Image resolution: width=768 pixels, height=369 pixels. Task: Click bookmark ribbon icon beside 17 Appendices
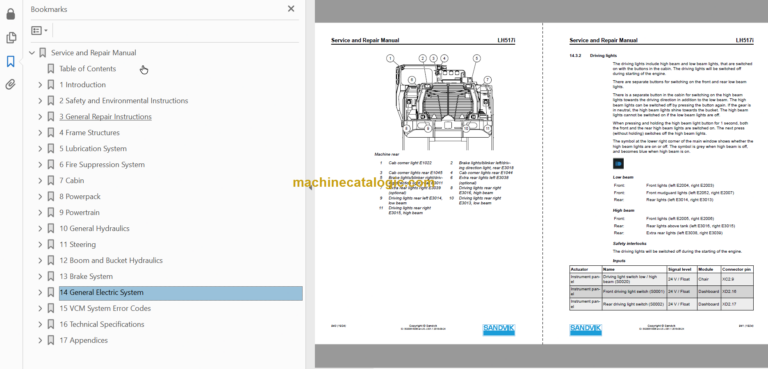pos(50,341)
